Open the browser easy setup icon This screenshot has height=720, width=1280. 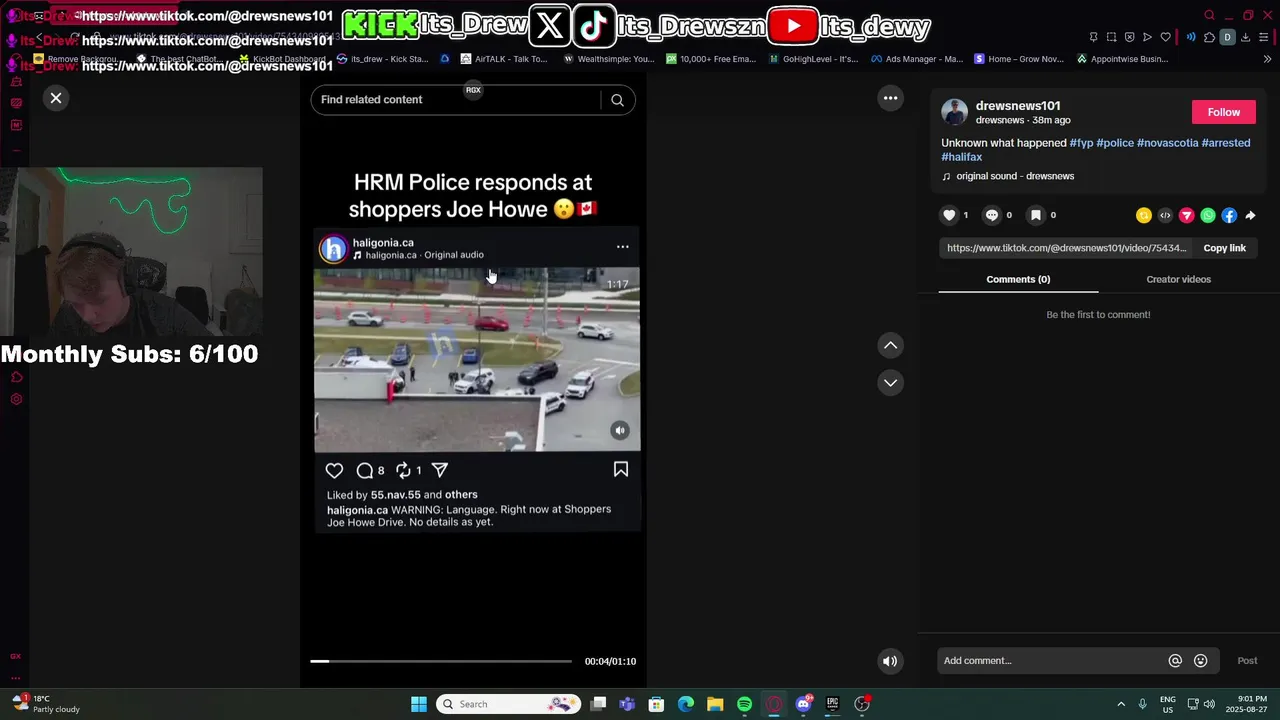(x=1263, y=37)
